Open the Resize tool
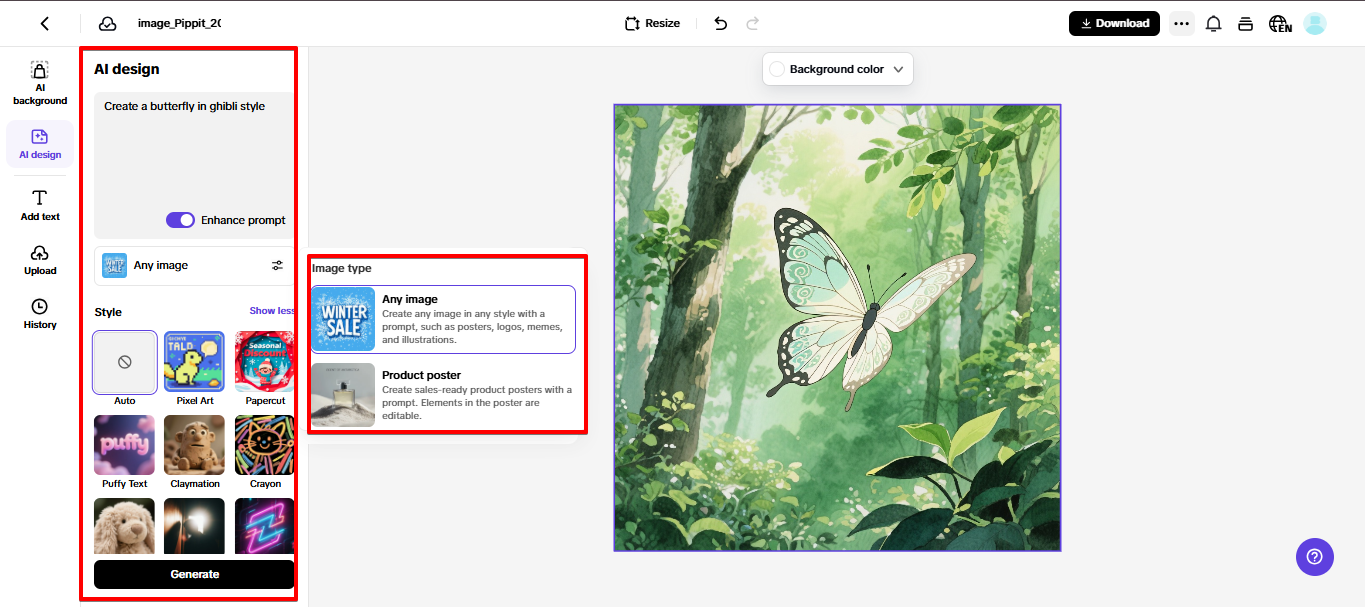This screenshot has height=607, width=1365. pyautogui.click(x=651, y=22)
